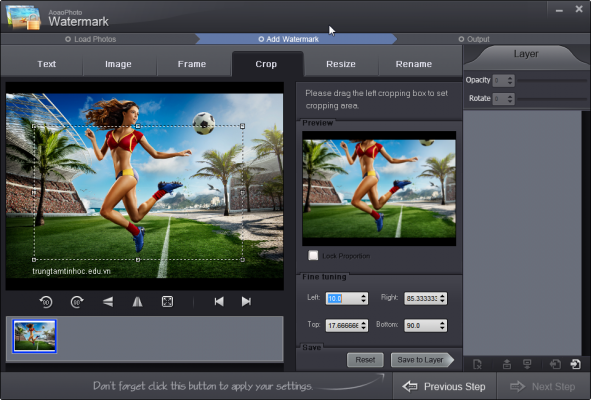Go to the previous photo
Viewport: 591px width, 400px height.
tap(219, 302)
